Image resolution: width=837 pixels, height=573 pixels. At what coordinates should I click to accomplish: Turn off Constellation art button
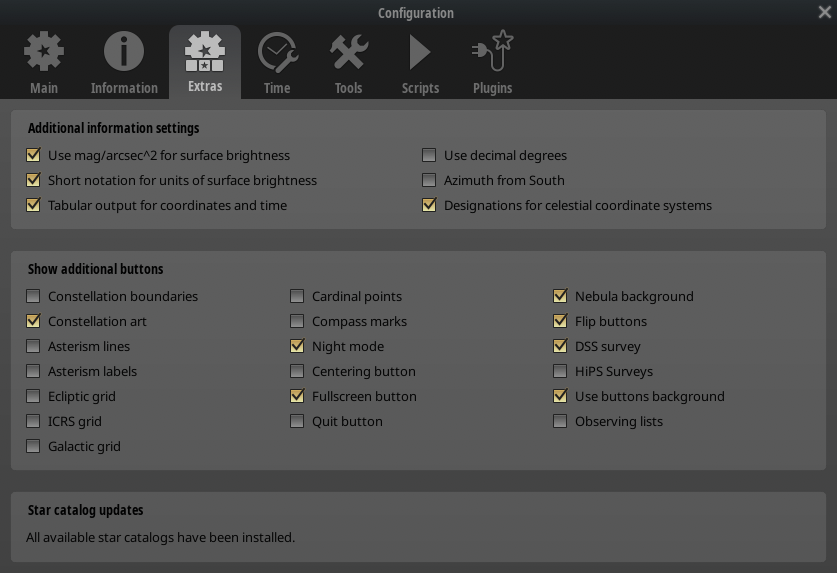click(x=34, y=321)
